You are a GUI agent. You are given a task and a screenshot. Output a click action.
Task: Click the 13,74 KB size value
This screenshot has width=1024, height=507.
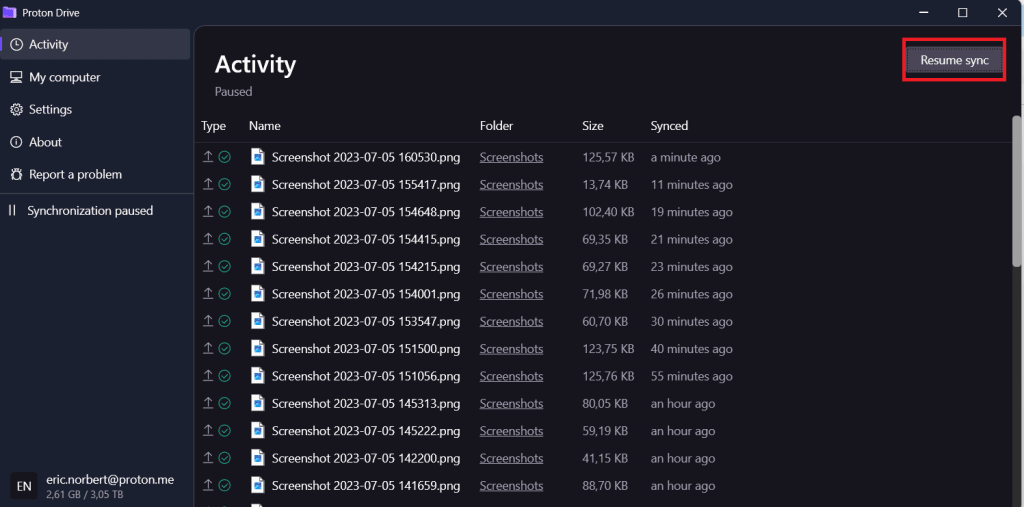point(605,185)
